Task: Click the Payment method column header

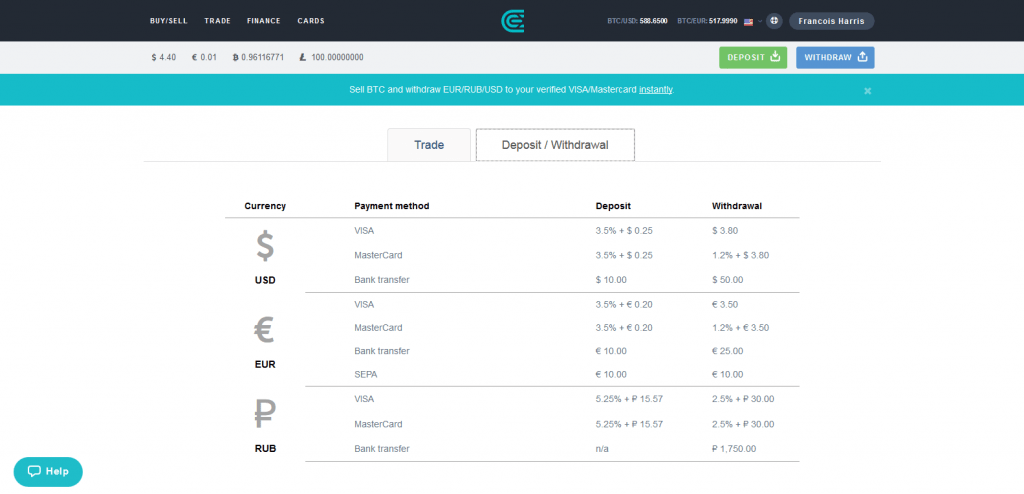Action: pos(392,206)
